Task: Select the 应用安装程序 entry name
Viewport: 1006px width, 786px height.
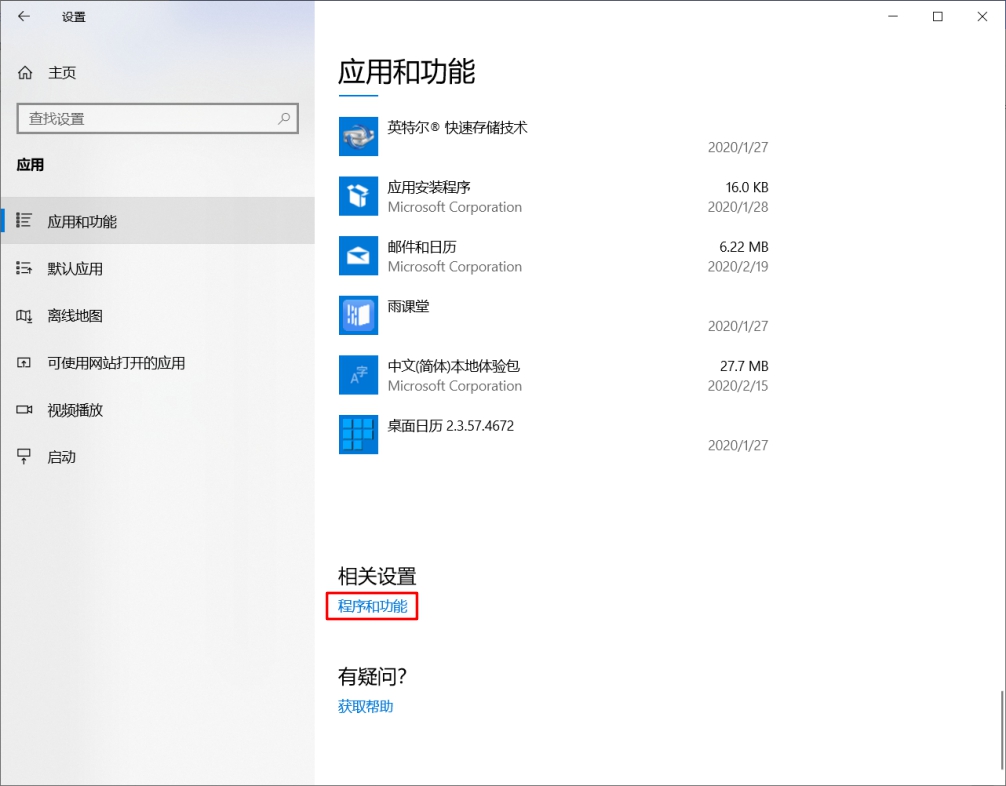Action: [x=429, y=187]
